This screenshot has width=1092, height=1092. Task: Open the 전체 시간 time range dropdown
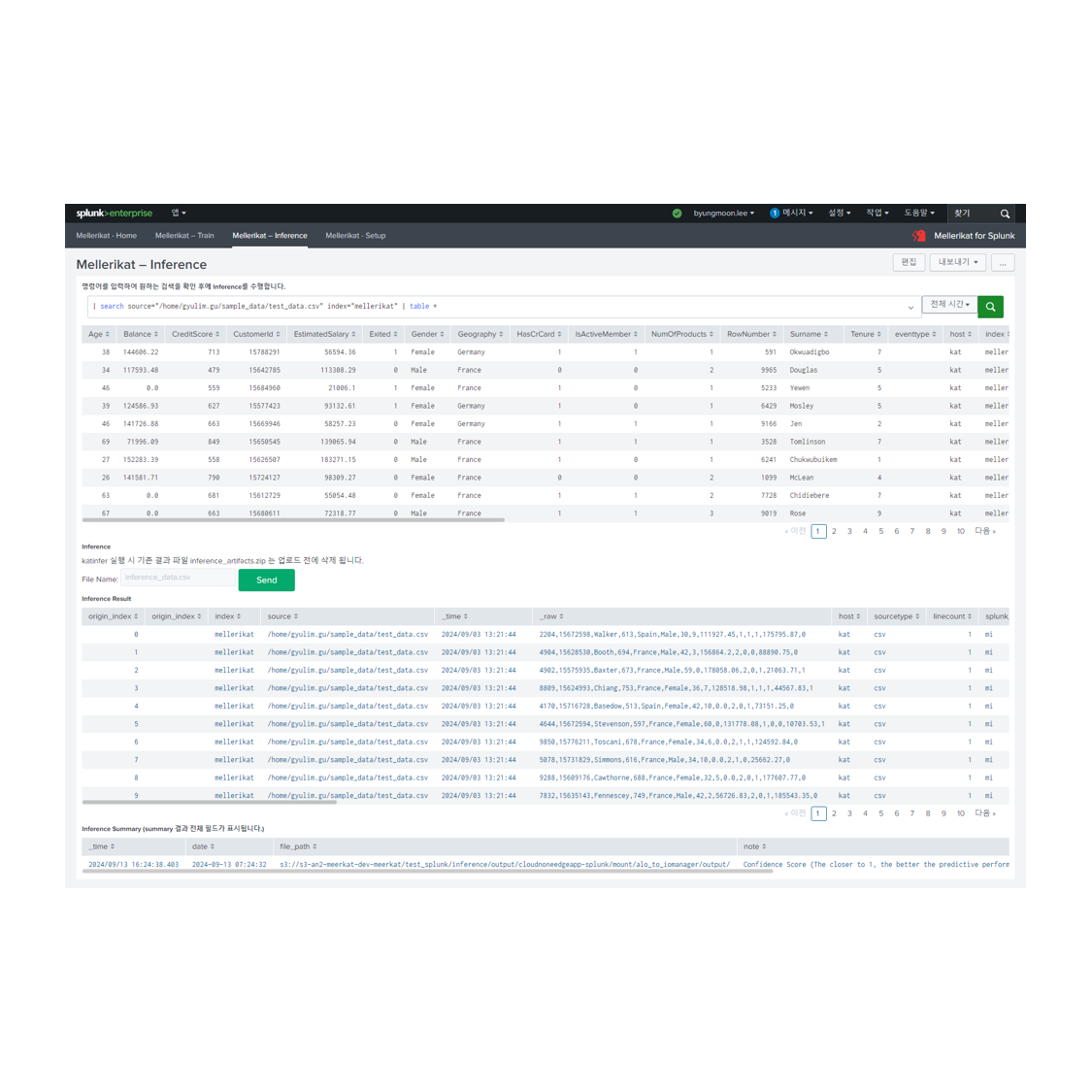949,305
